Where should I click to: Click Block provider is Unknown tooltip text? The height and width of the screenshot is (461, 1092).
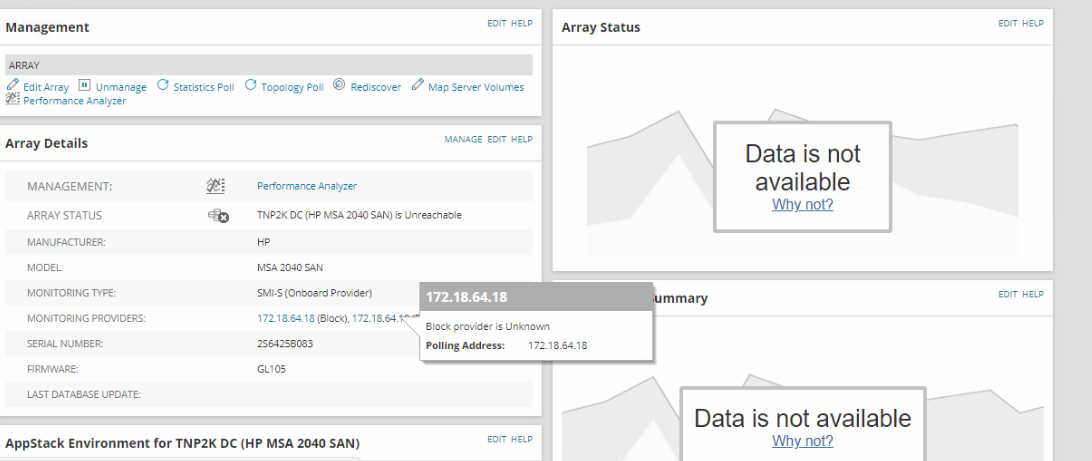pyautogui.click(x=488, y=326)
